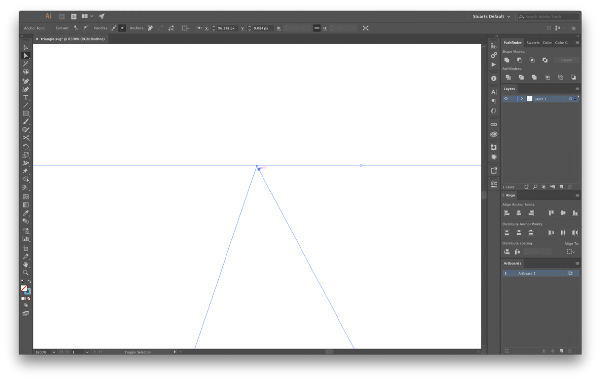
Task: Click the Y coordinate input field
Action: coord(263,28)
